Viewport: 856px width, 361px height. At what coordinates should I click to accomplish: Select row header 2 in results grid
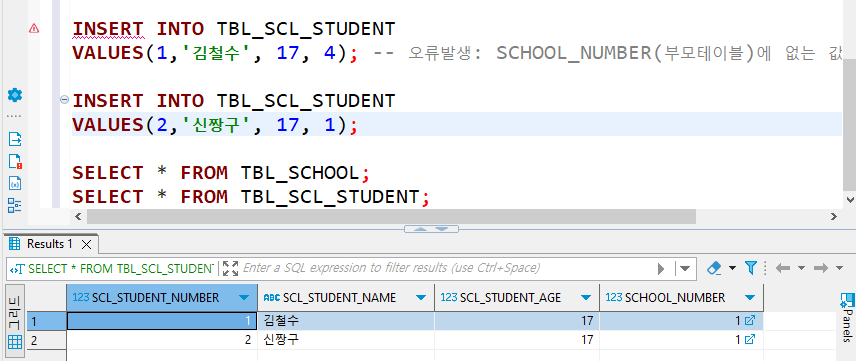pos(46,340)
